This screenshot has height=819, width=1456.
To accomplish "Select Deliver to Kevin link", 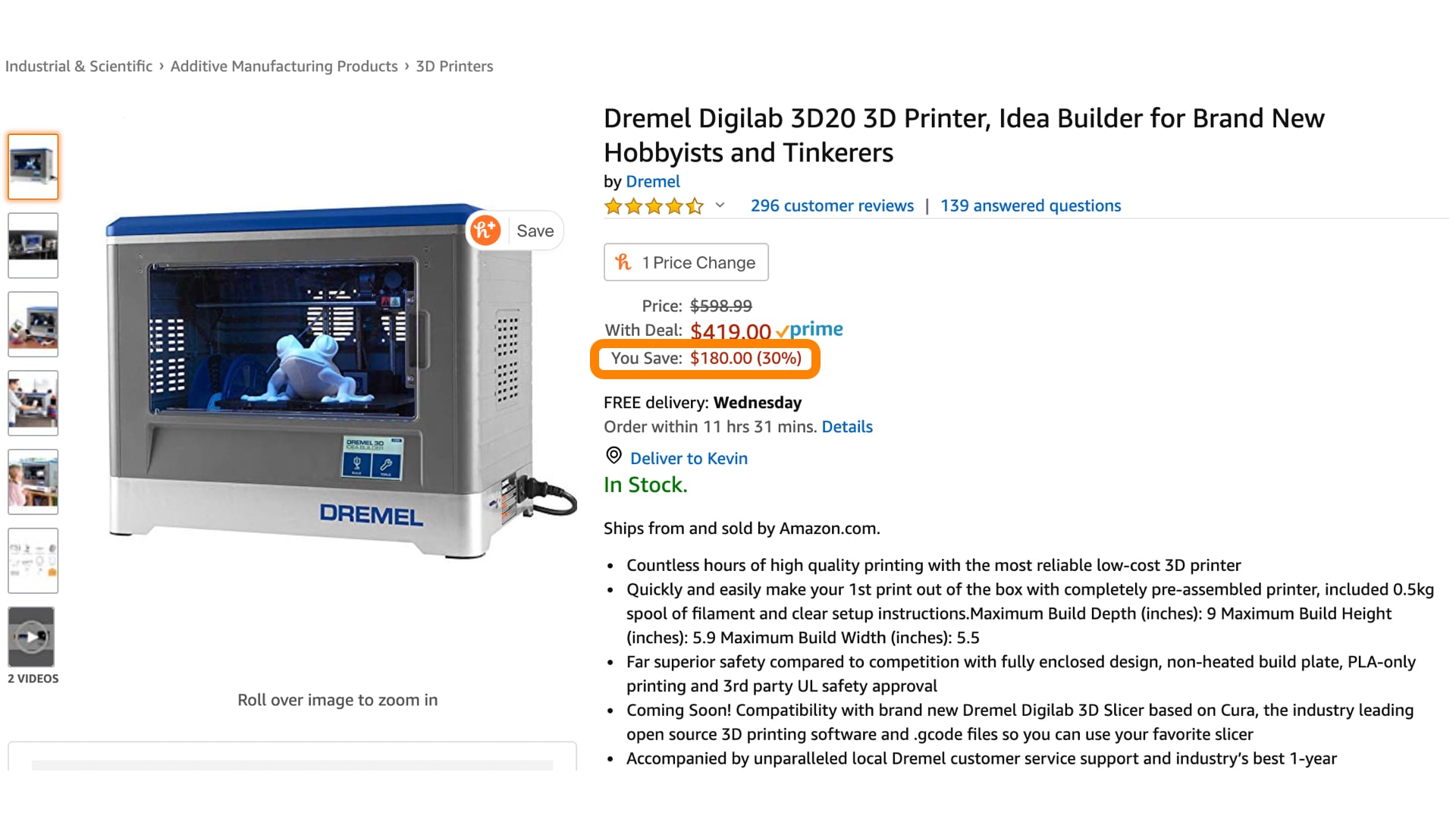I will [x=689, y=458].
